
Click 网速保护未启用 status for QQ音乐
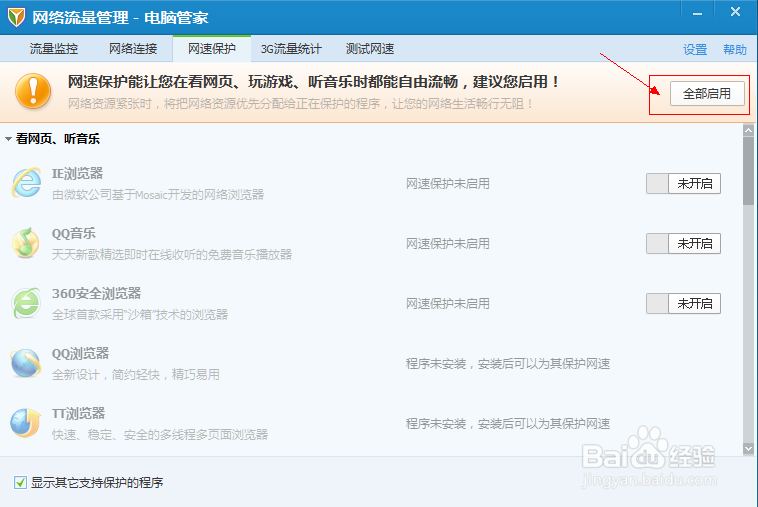448,244
